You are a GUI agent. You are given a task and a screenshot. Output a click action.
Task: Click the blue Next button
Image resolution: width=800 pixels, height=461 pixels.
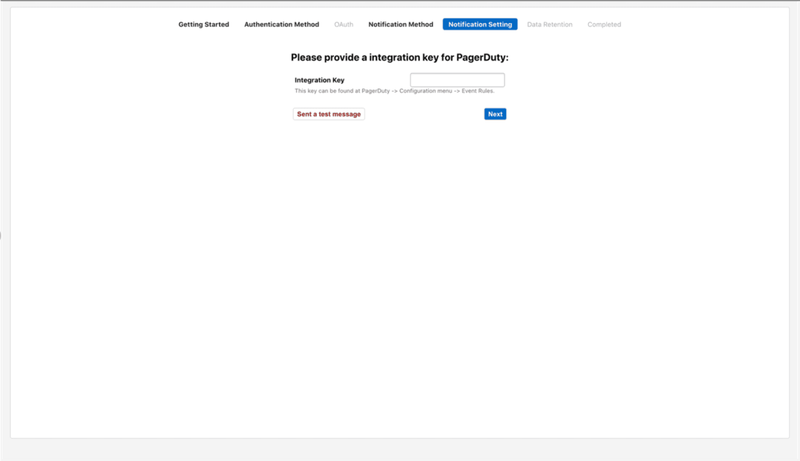coord(495,114)
